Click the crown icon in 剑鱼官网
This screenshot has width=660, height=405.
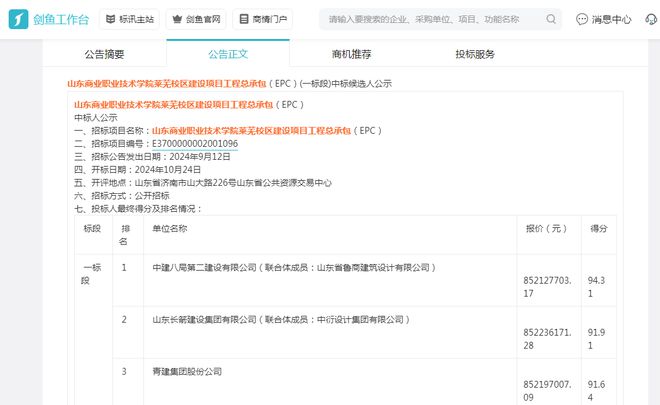coord(177,19)
